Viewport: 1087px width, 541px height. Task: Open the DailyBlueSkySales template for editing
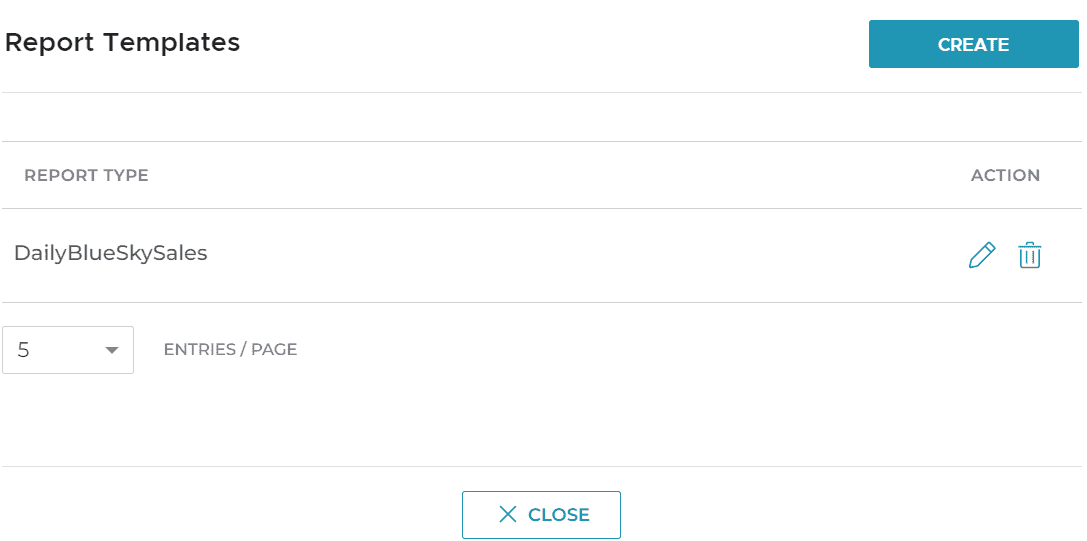[x=982, y=256]
